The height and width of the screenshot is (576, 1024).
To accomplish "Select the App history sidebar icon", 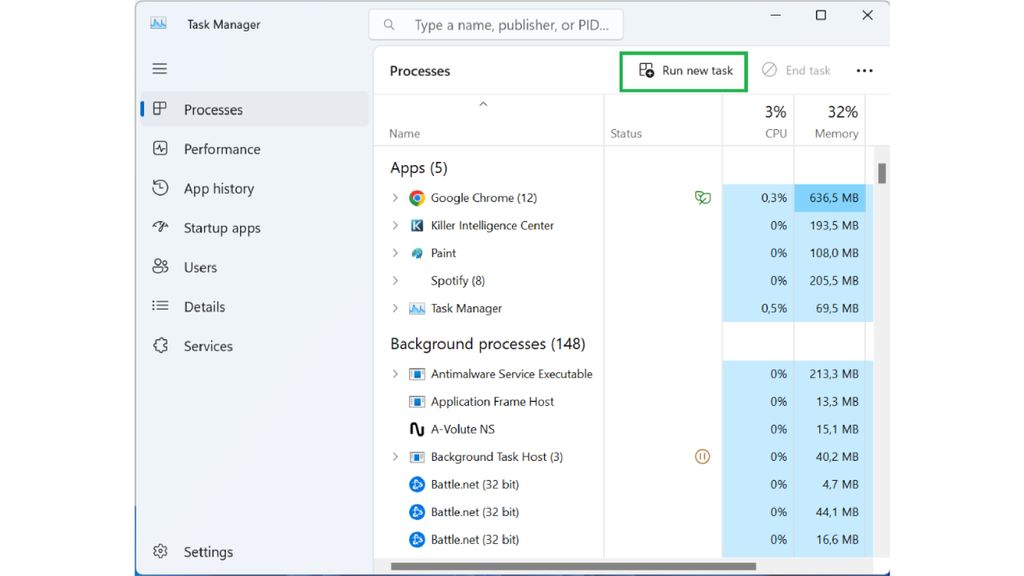I will click(x=160, y=188).
